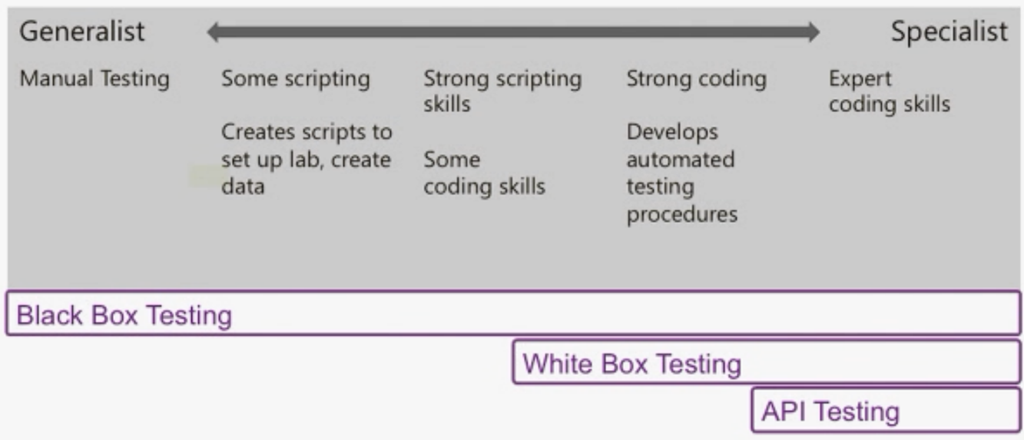
Task: Select the Some scripting text
Action: [296, 79]
